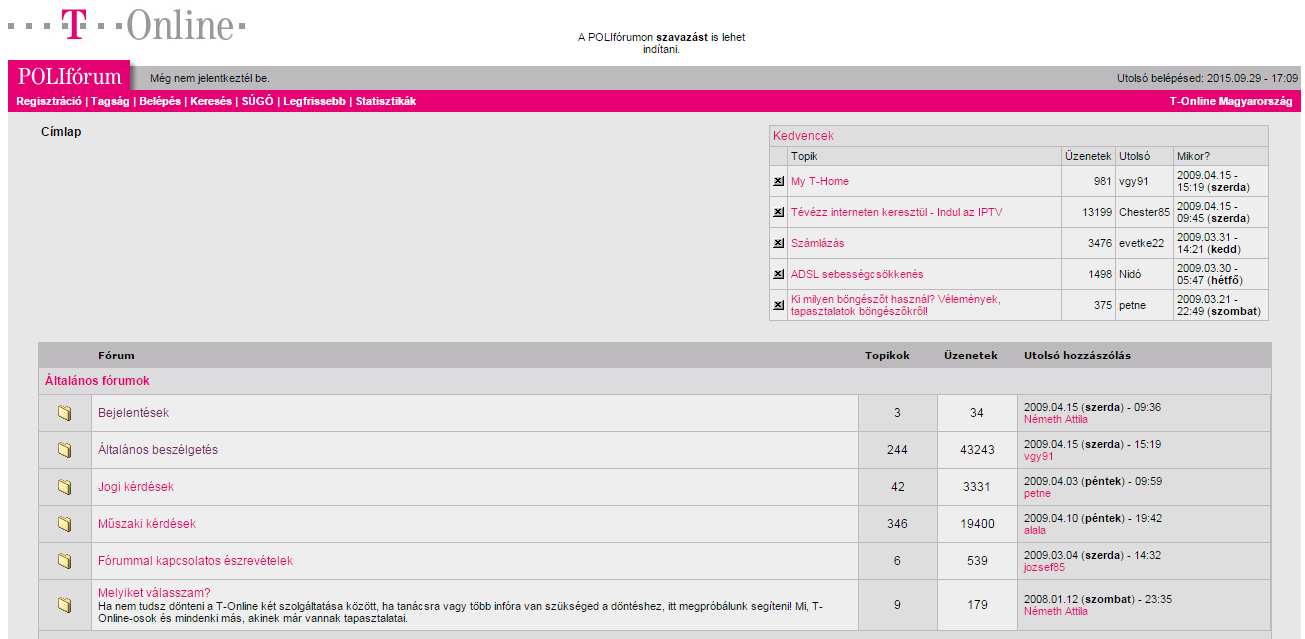Screen dimensions: 1305x639
Task: Go to the Belépés login page
Action: [x=160, y=101]
